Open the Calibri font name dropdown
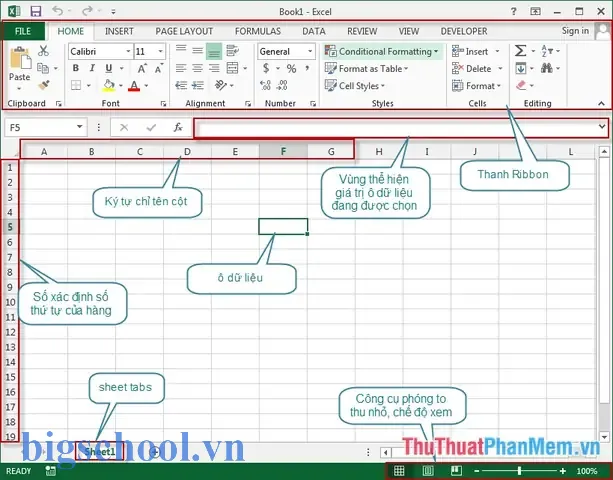Image resolution: width=613 pixels, height=480 pixels. (x=128, y=51)
